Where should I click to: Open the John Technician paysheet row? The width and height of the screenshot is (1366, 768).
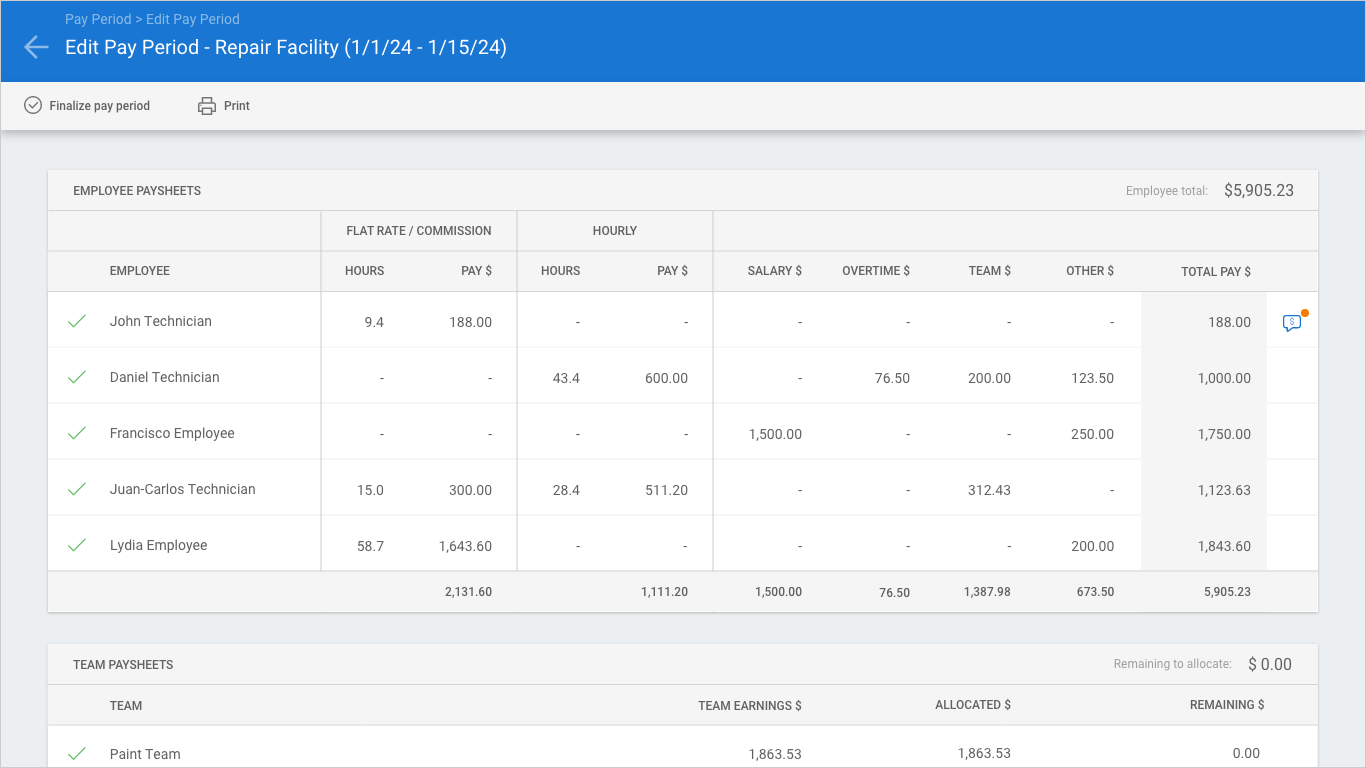pyautogui.click(x=161, y=321)
